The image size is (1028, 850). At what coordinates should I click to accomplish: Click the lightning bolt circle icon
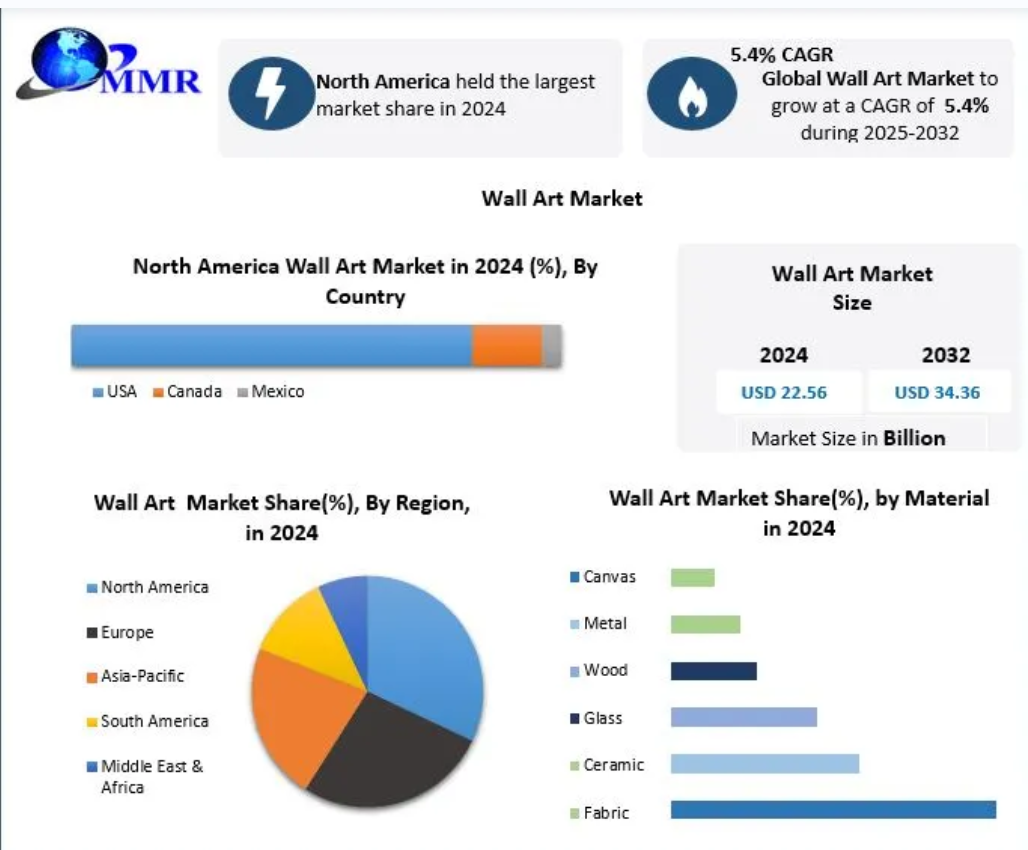pyautogui.click(x=270, y=96)
